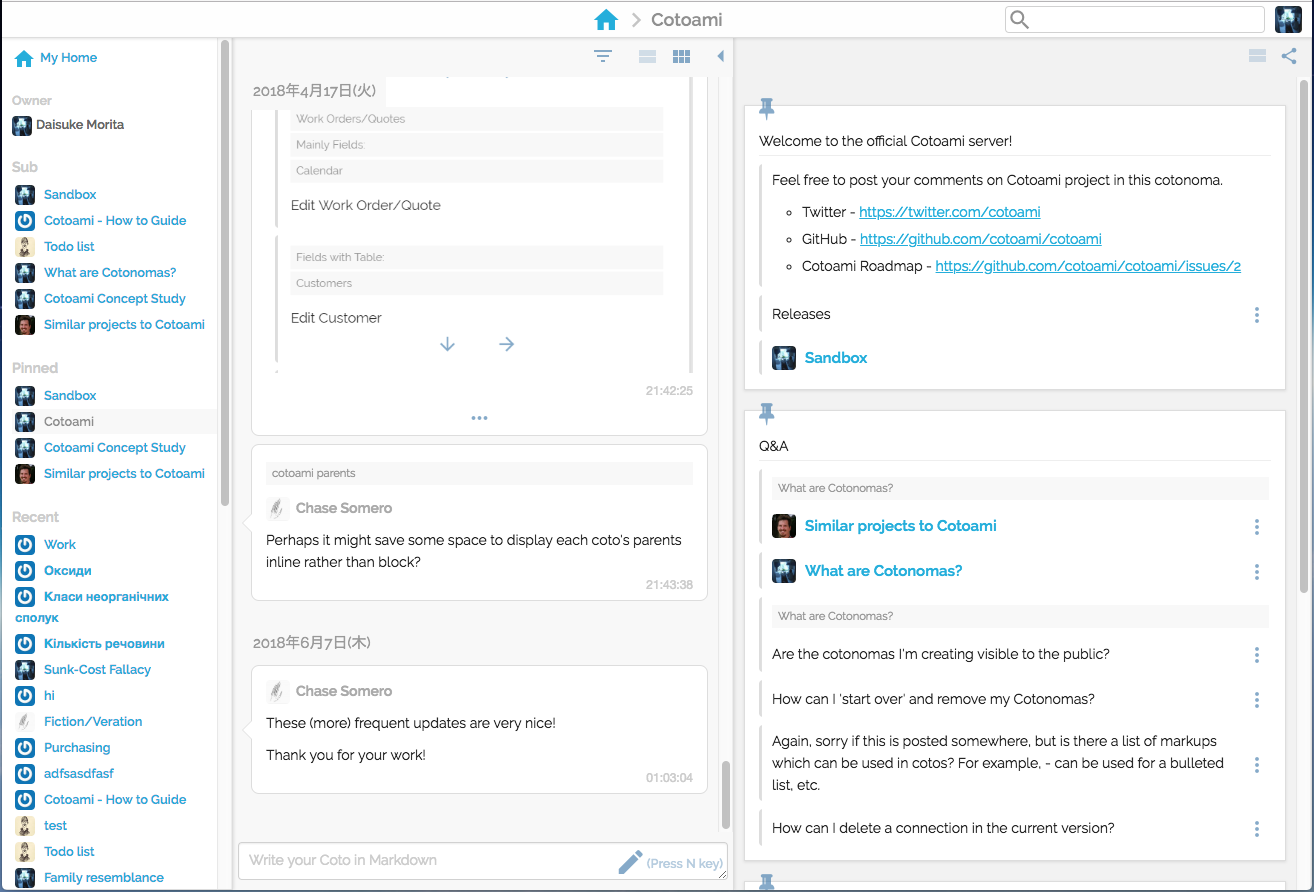1314x892 pixels.
Task: Click pin icon above the Q&A coto
Action: click(x=766, y=413)
